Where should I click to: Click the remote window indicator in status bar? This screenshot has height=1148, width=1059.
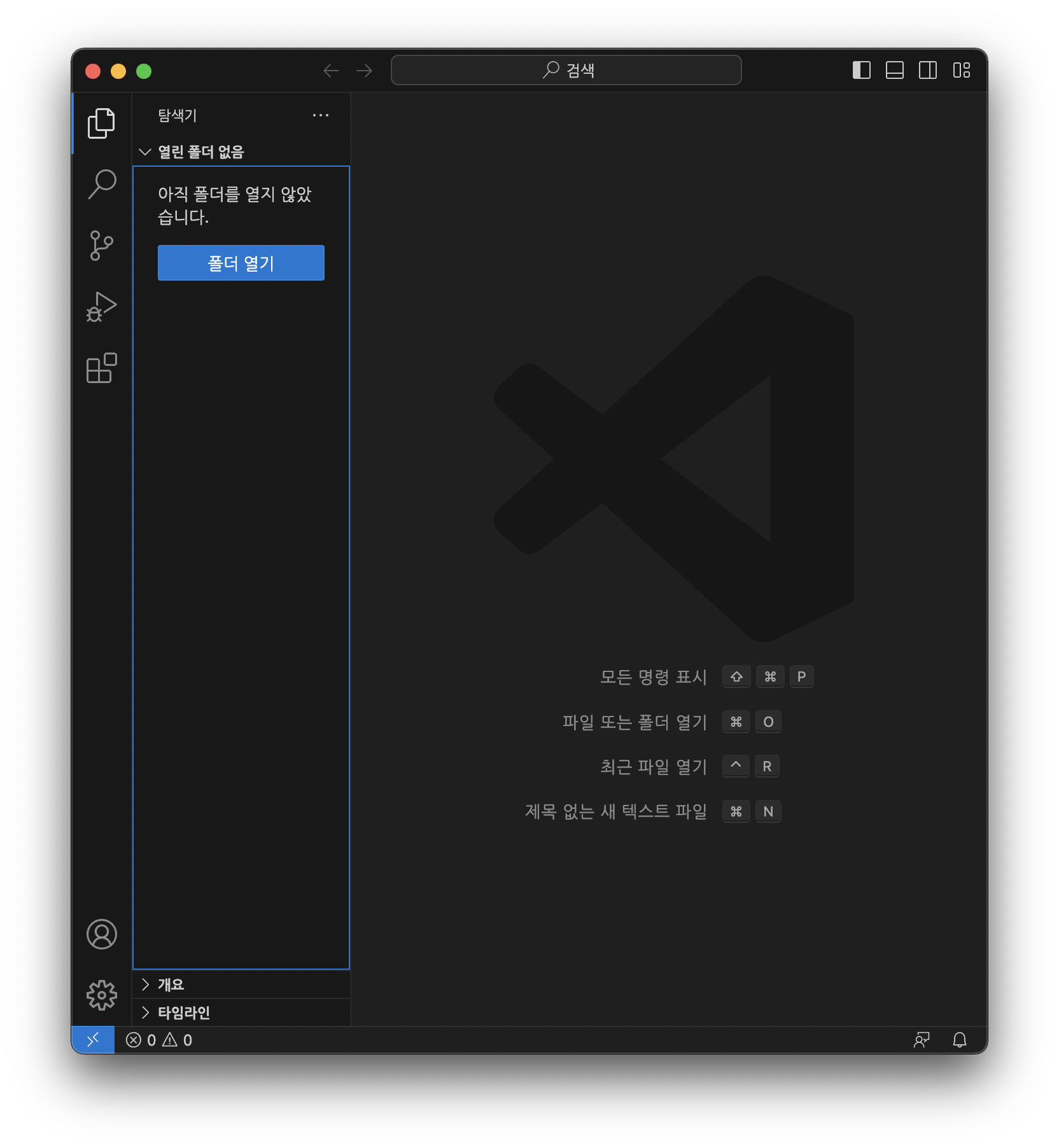[x=93, y=1040]
